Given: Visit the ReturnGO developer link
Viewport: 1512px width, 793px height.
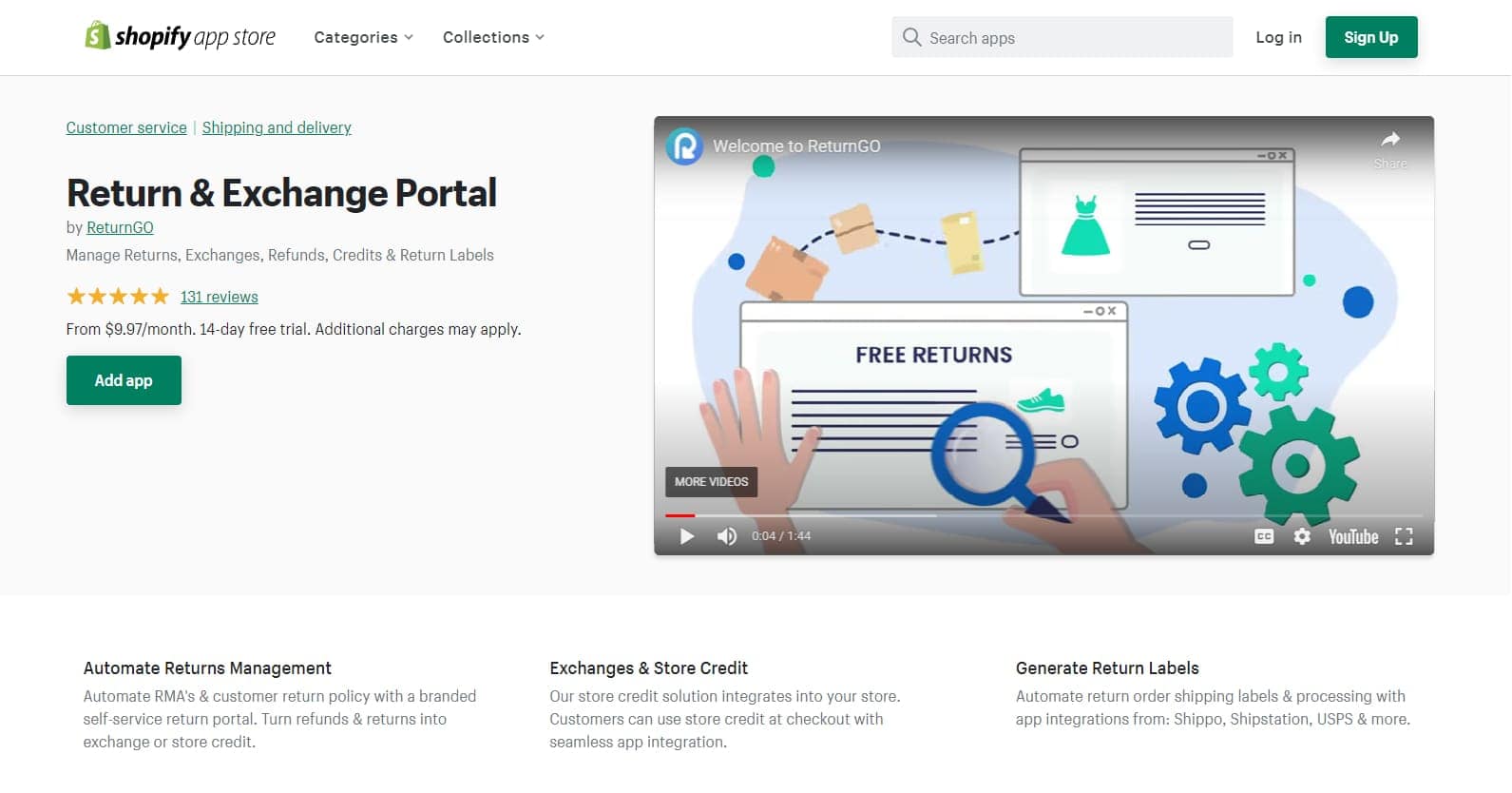Looking at the screenshot, I should click(120, 227).
